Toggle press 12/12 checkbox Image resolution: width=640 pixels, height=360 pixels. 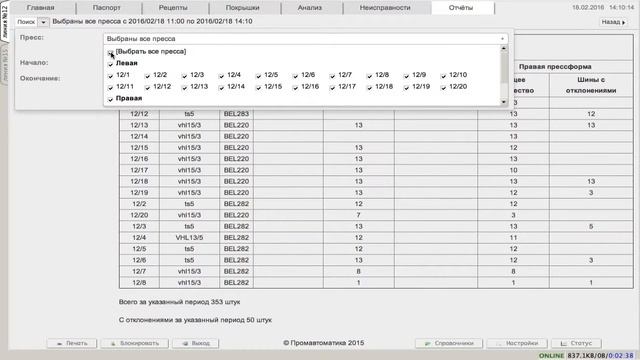[147, 88]
